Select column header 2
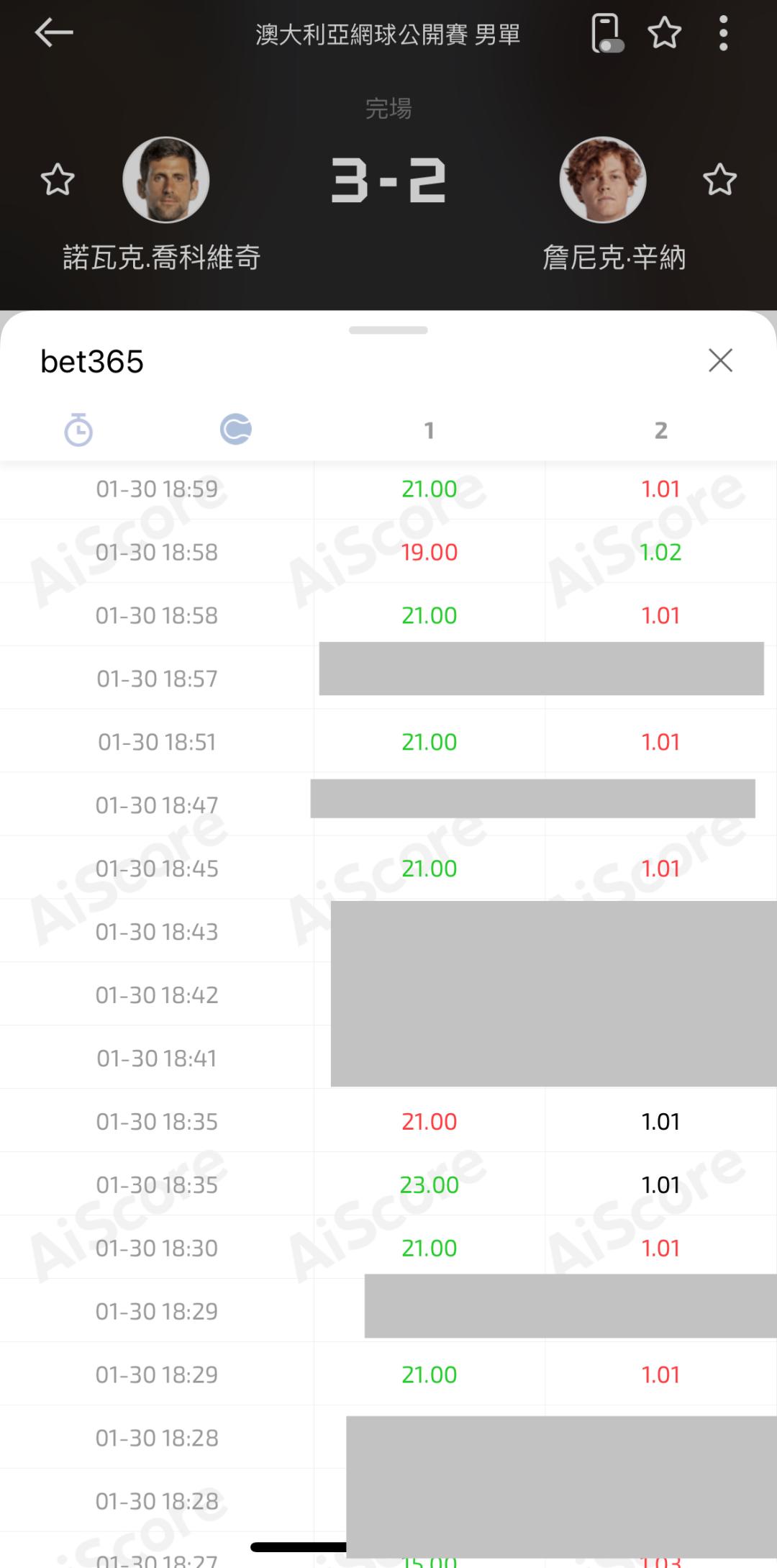The width and height of the screenshot is (777, 1568). (x=660, y=430)
